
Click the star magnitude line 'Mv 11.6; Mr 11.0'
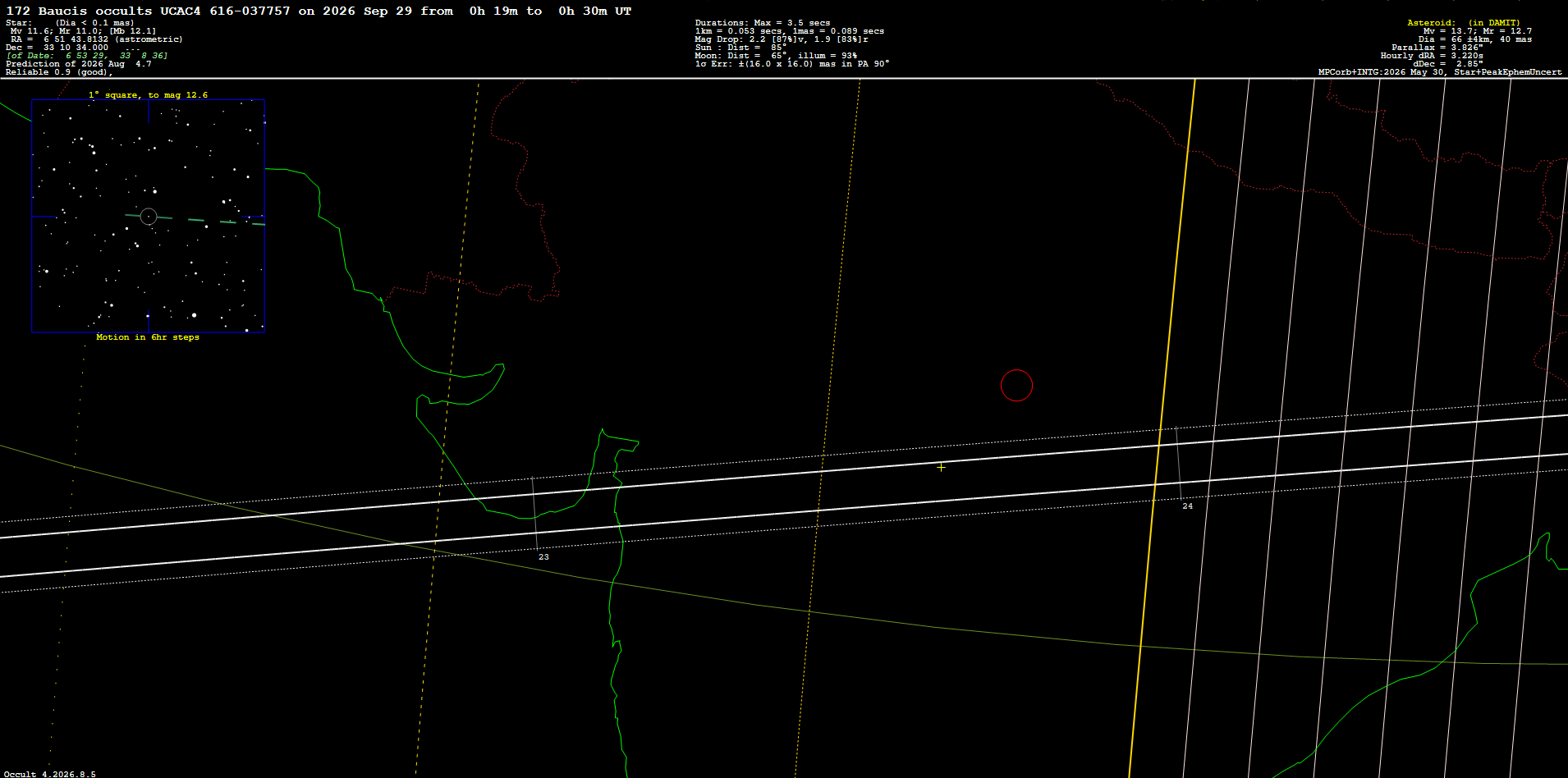tap(84, 31)
